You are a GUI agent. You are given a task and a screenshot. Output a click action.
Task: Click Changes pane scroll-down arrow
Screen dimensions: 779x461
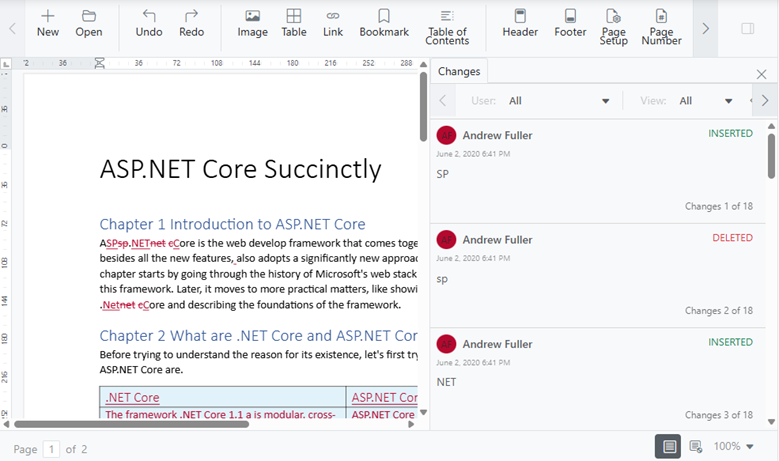point(771,422)
